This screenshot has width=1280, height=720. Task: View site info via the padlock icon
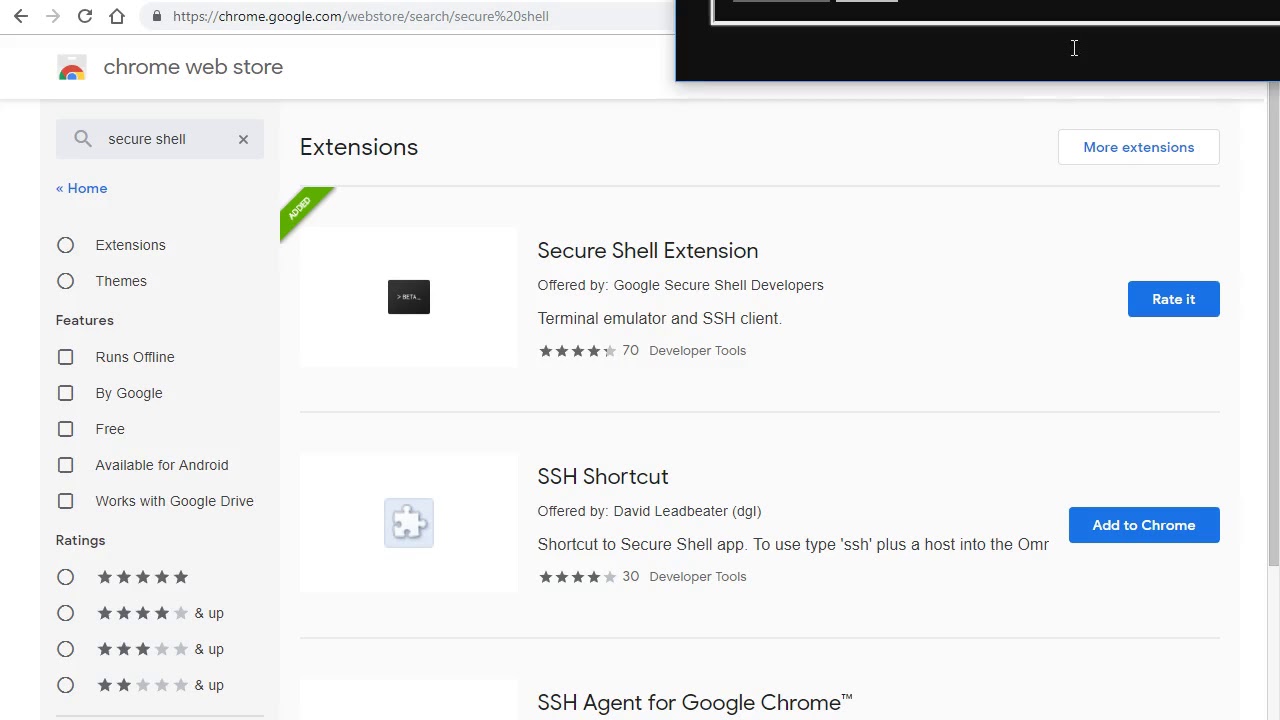[x=155, y=16]
